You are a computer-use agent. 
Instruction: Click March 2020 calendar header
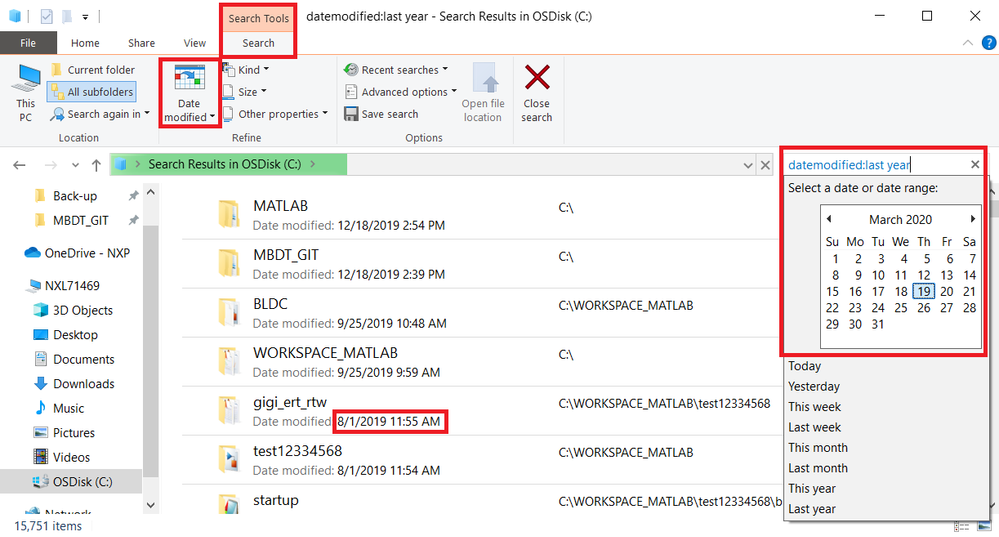pyautogui.click(x=900, y=220)
